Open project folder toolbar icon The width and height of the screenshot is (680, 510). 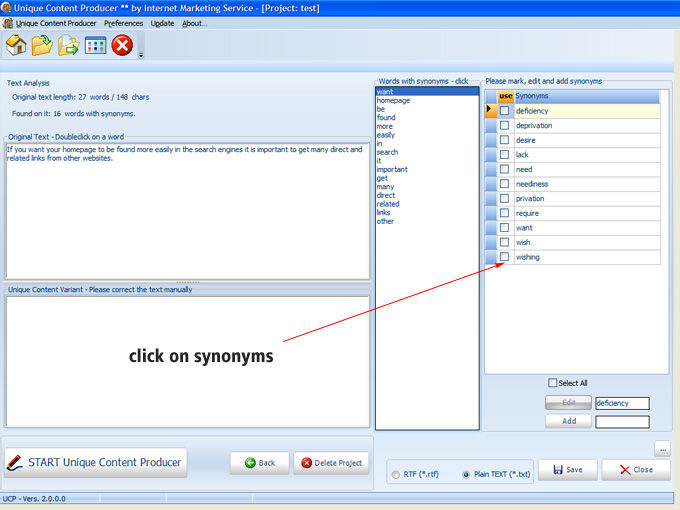click(42, 45)
